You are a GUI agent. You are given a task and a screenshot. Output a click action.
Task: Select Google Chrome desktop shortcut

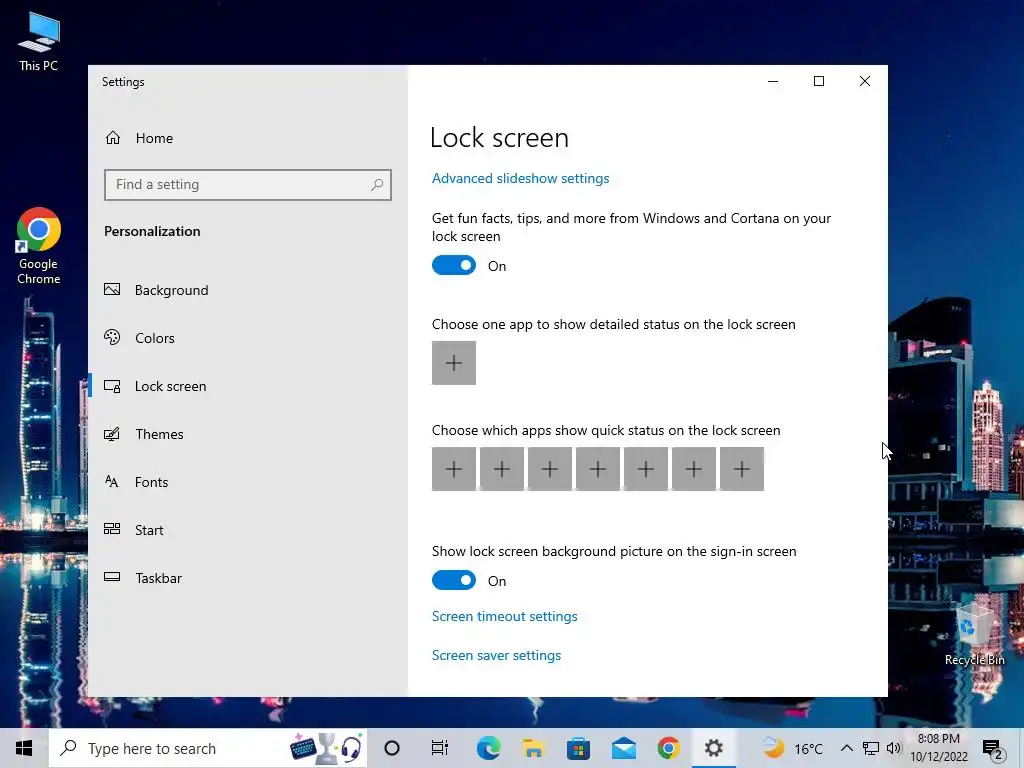pos(39,246)
